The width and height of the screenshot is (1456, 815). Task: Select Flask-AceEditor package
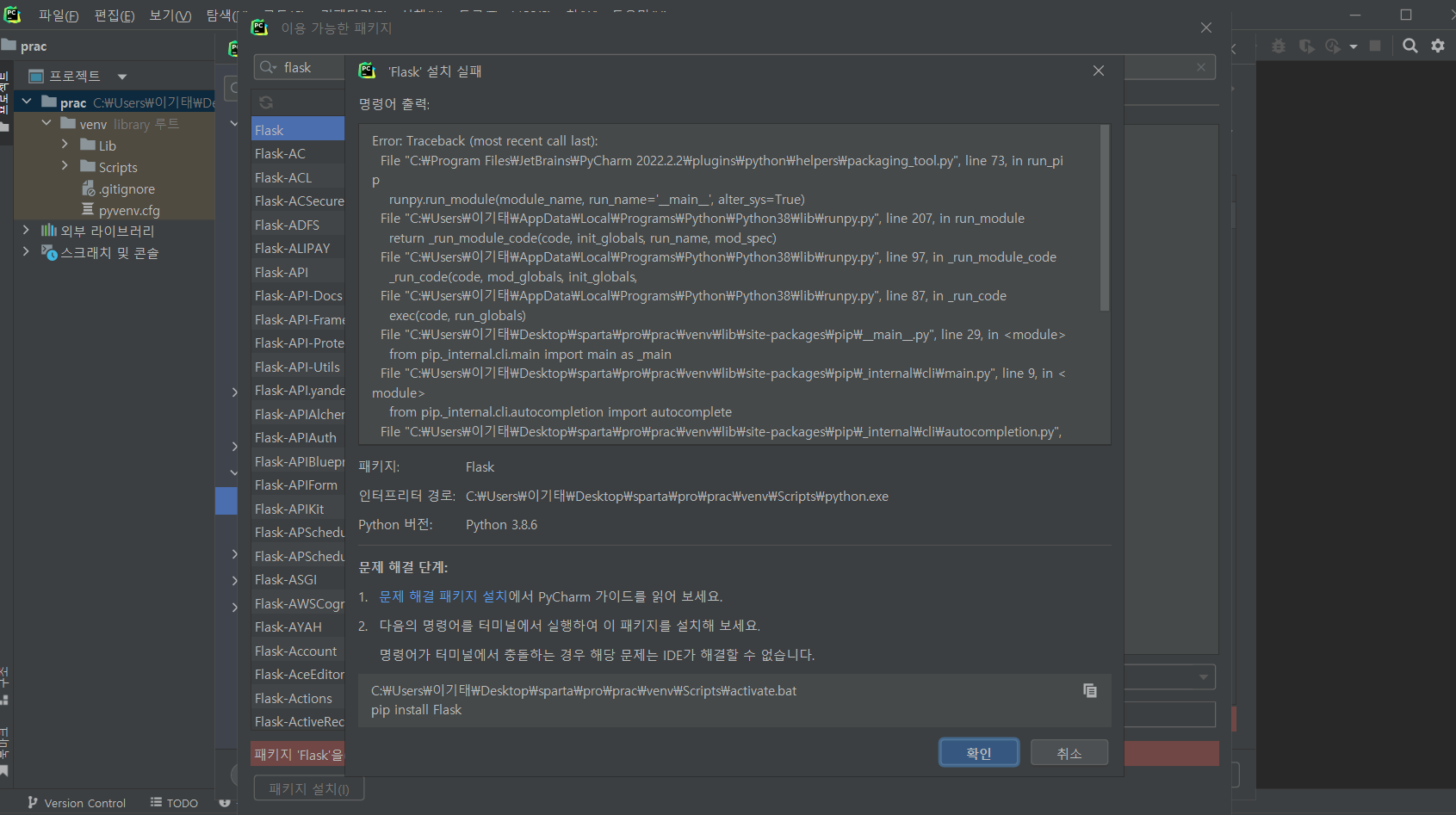coord(298,674)
